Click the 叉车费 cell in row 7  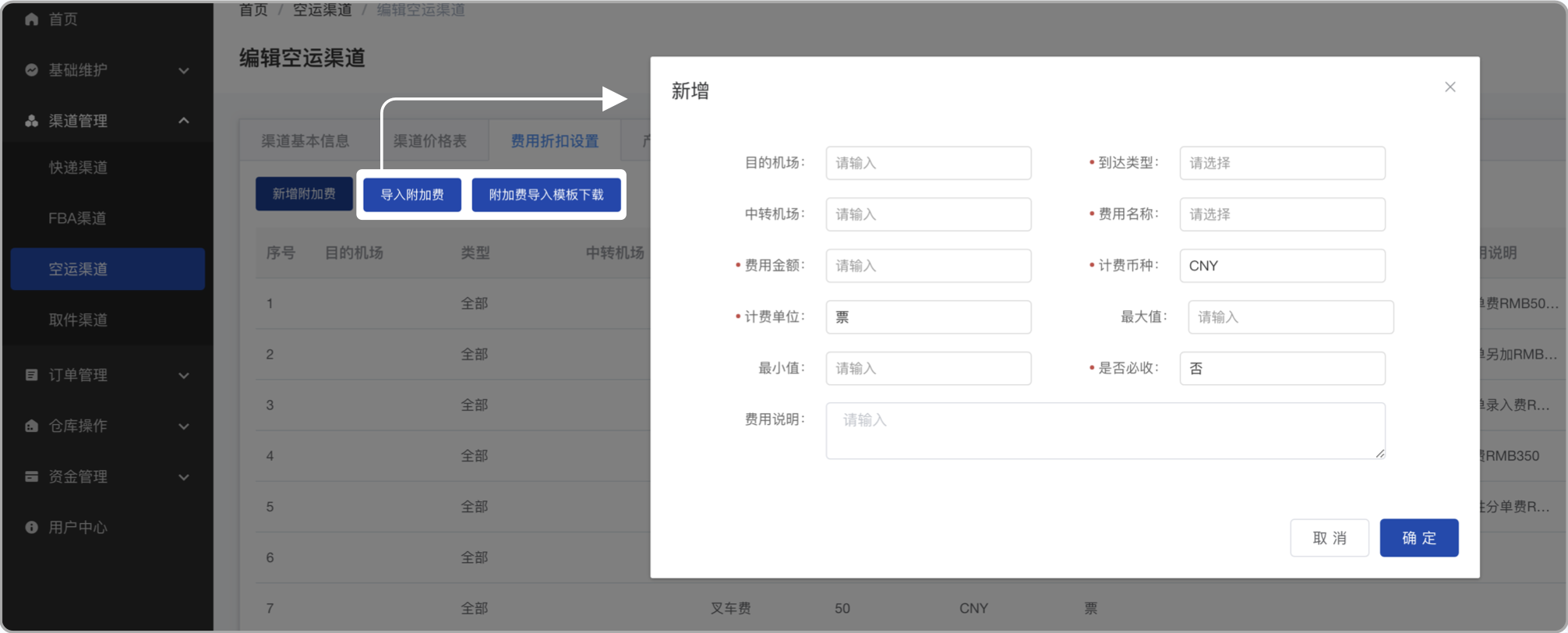coord(730,608)
